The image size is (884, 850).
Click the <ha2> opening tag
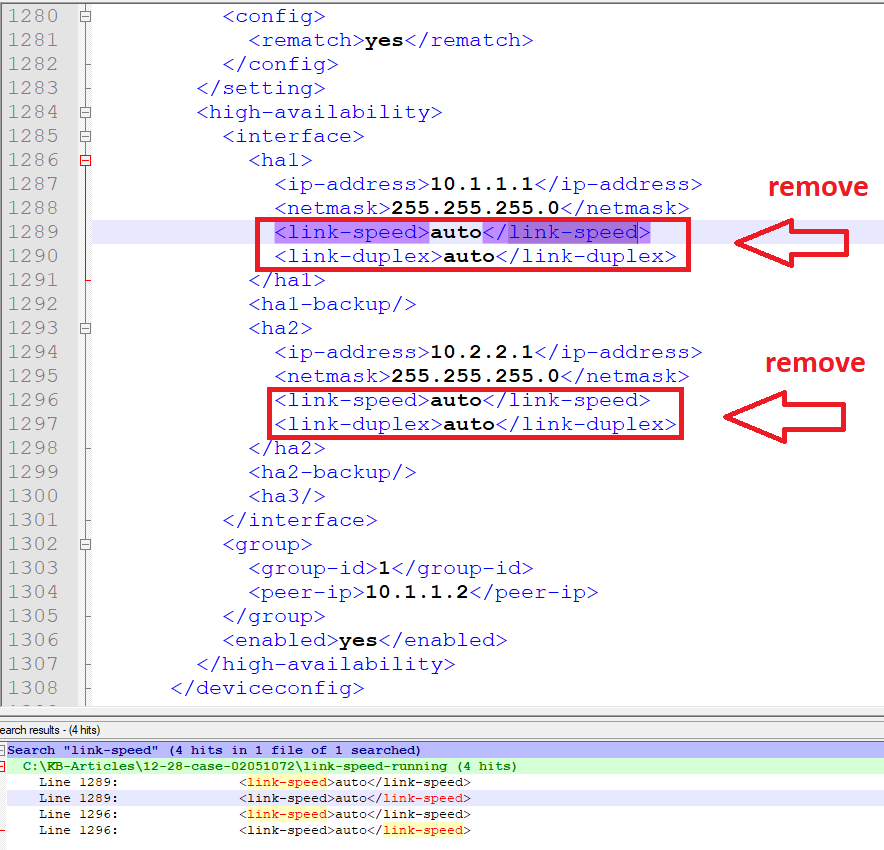pyautogui.click(x=280, y=328)
